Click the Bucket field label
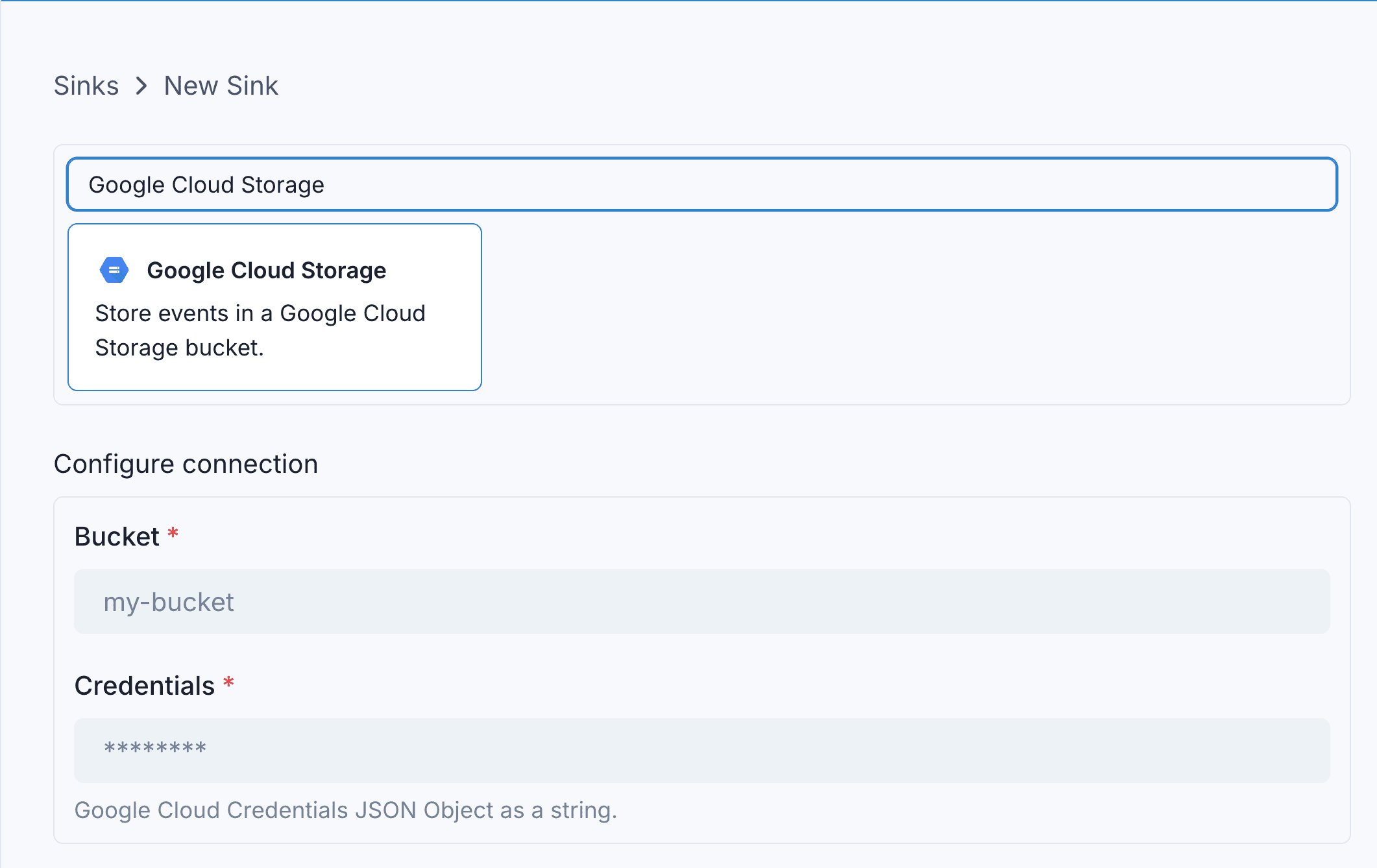This screenshot has height=868, width=1377. (x=117, y=536)
